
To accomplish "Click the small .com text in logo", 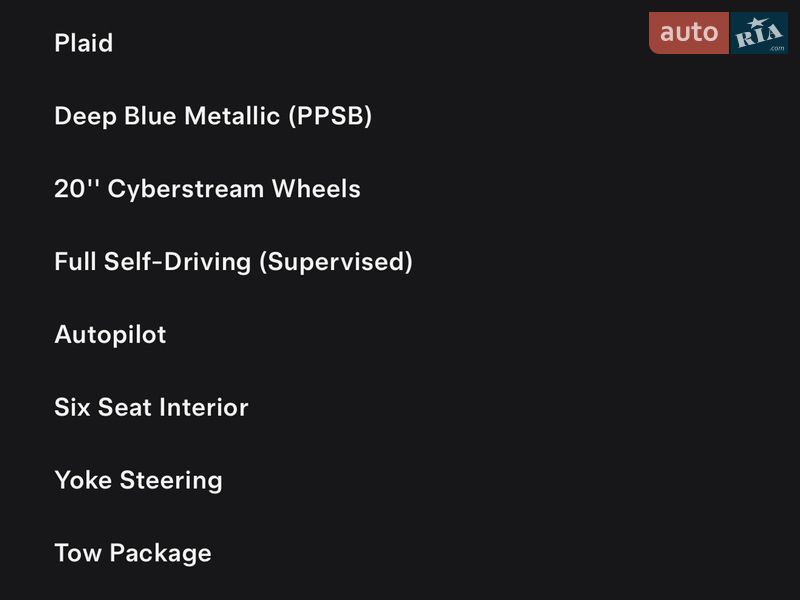I will click(x=777, y=47).
